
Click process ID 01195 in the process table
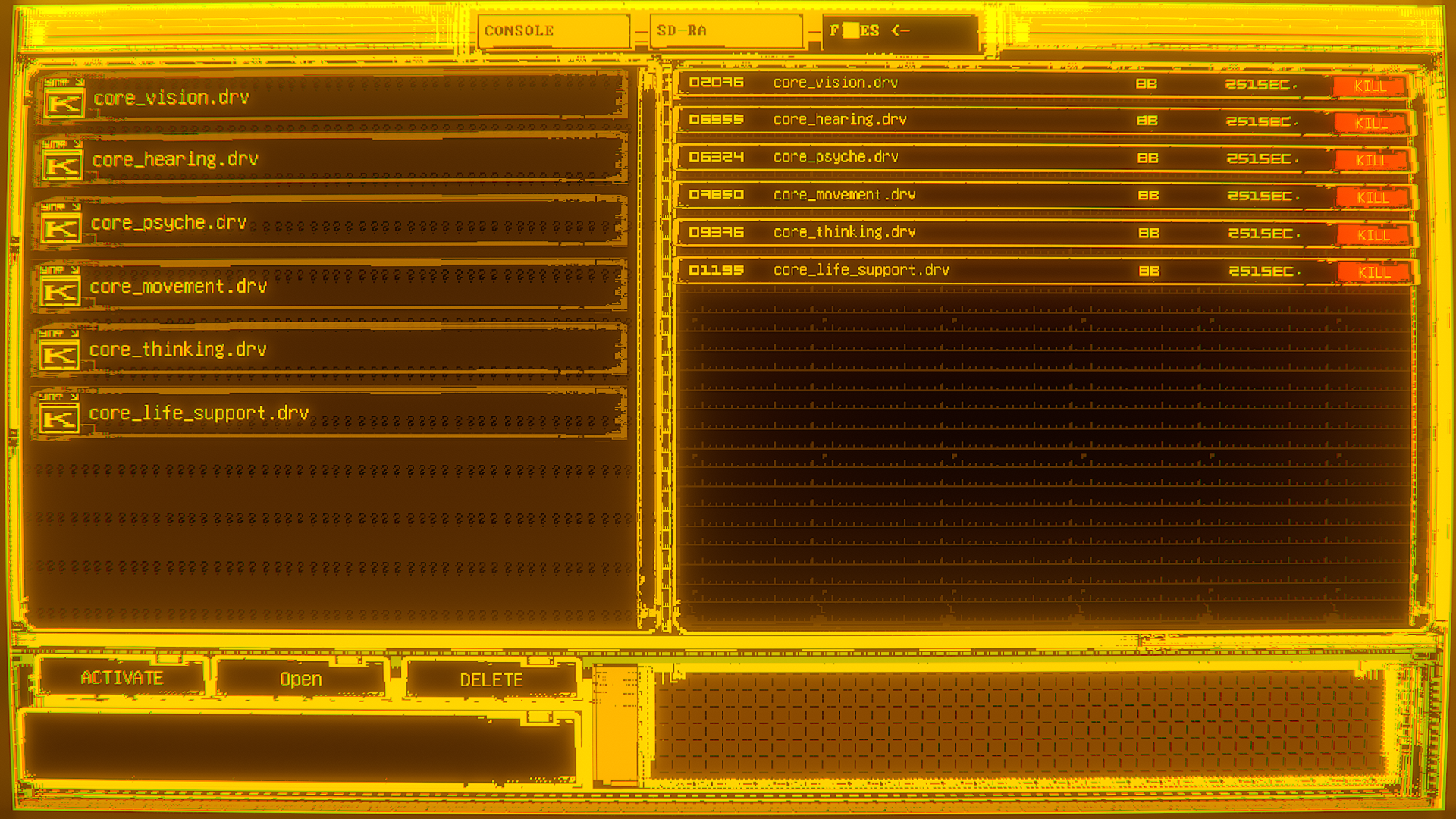point(716,270)
